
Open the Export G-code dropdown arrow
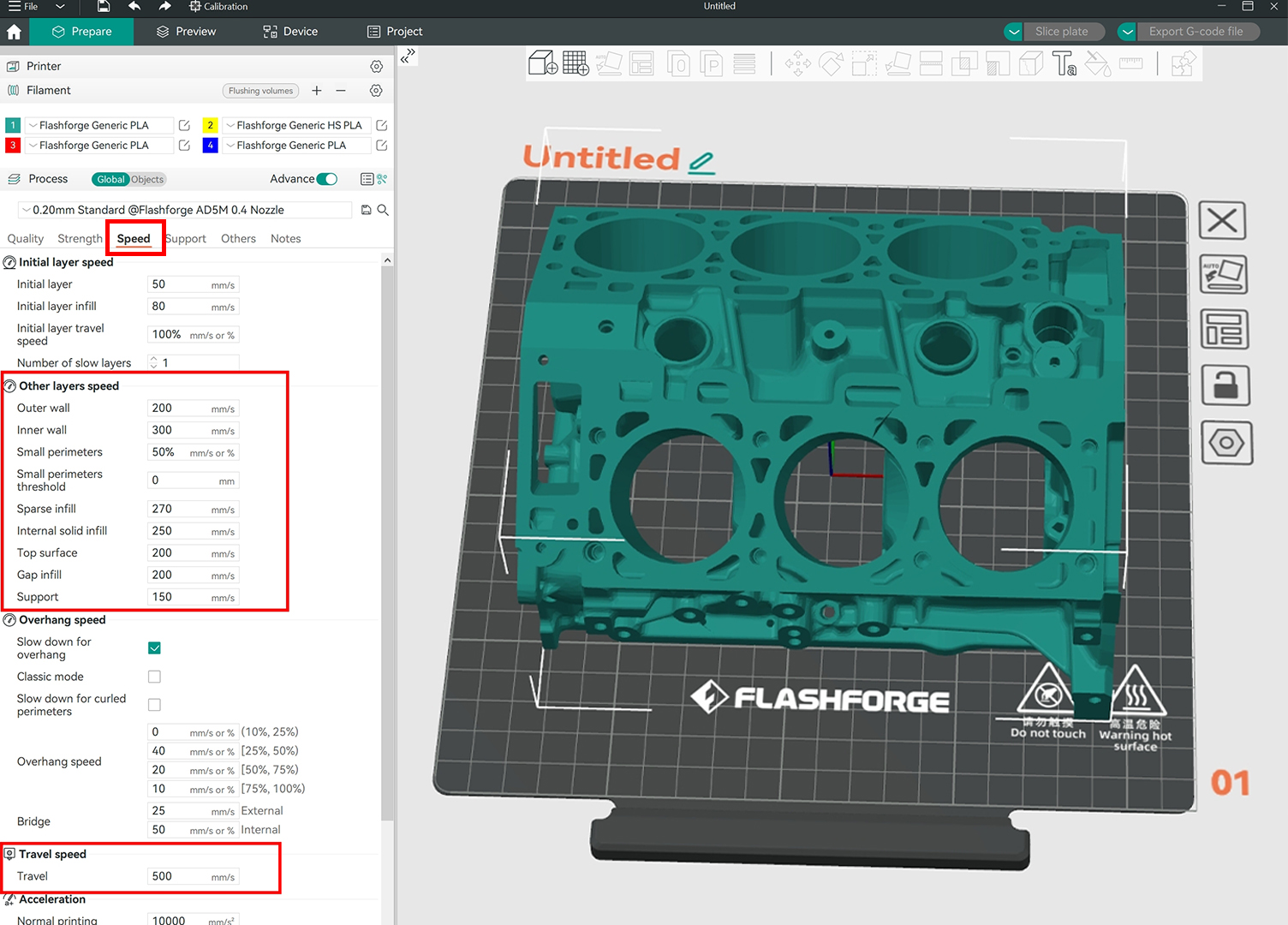[x=1127, y=32]
